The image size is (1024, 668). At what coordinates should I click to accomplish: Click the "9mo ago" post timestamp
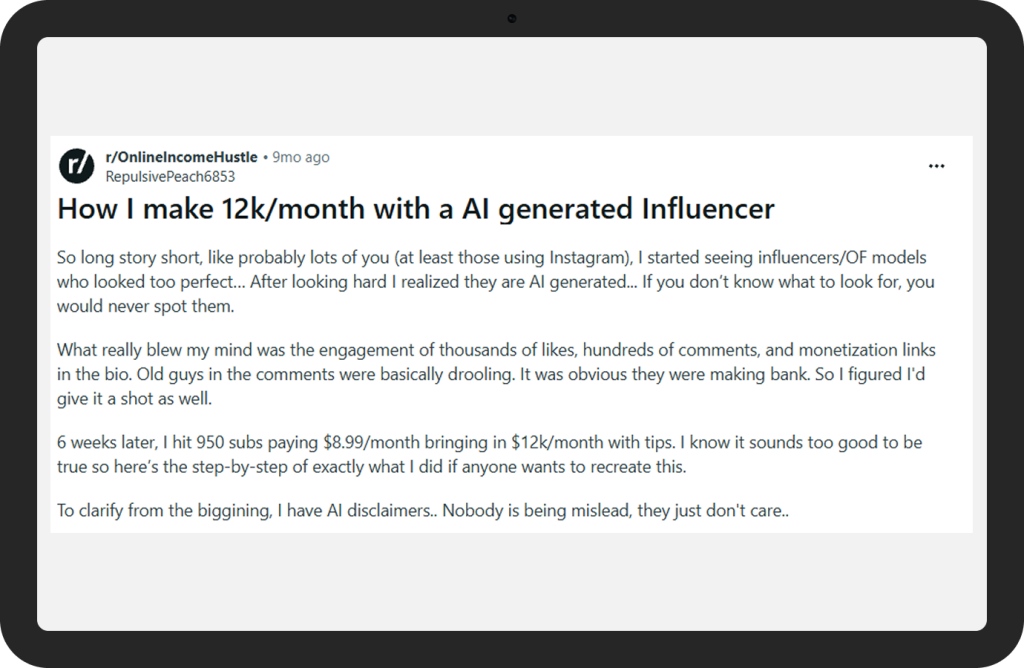(x=301, y=157)
